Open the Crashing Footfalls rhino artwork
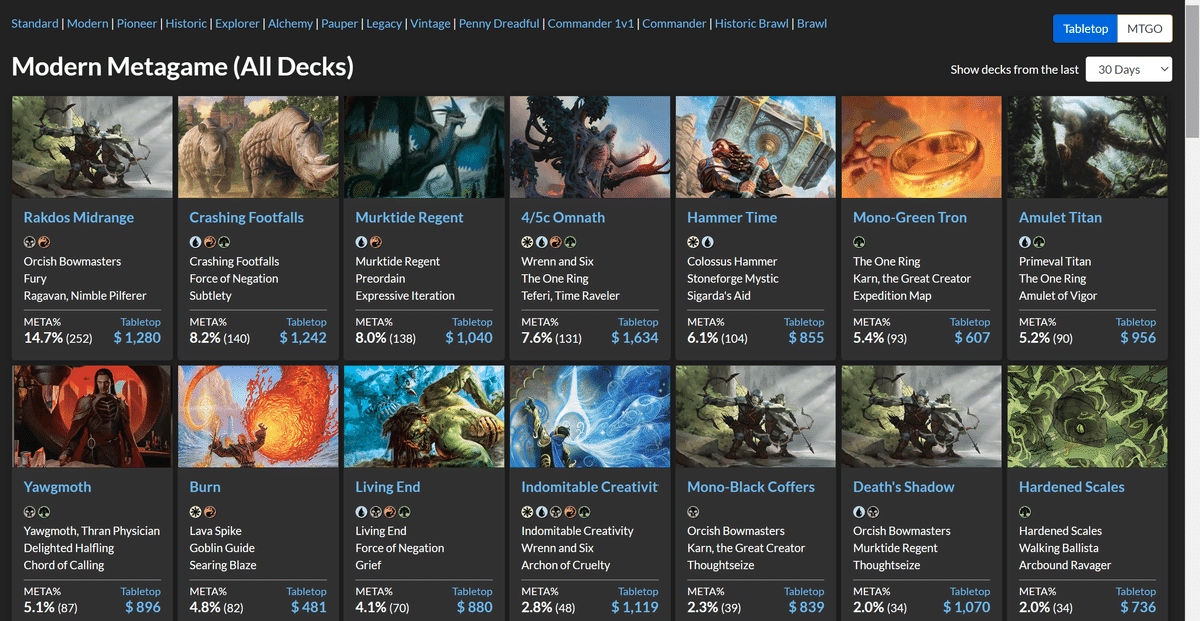 coord(258,147)
